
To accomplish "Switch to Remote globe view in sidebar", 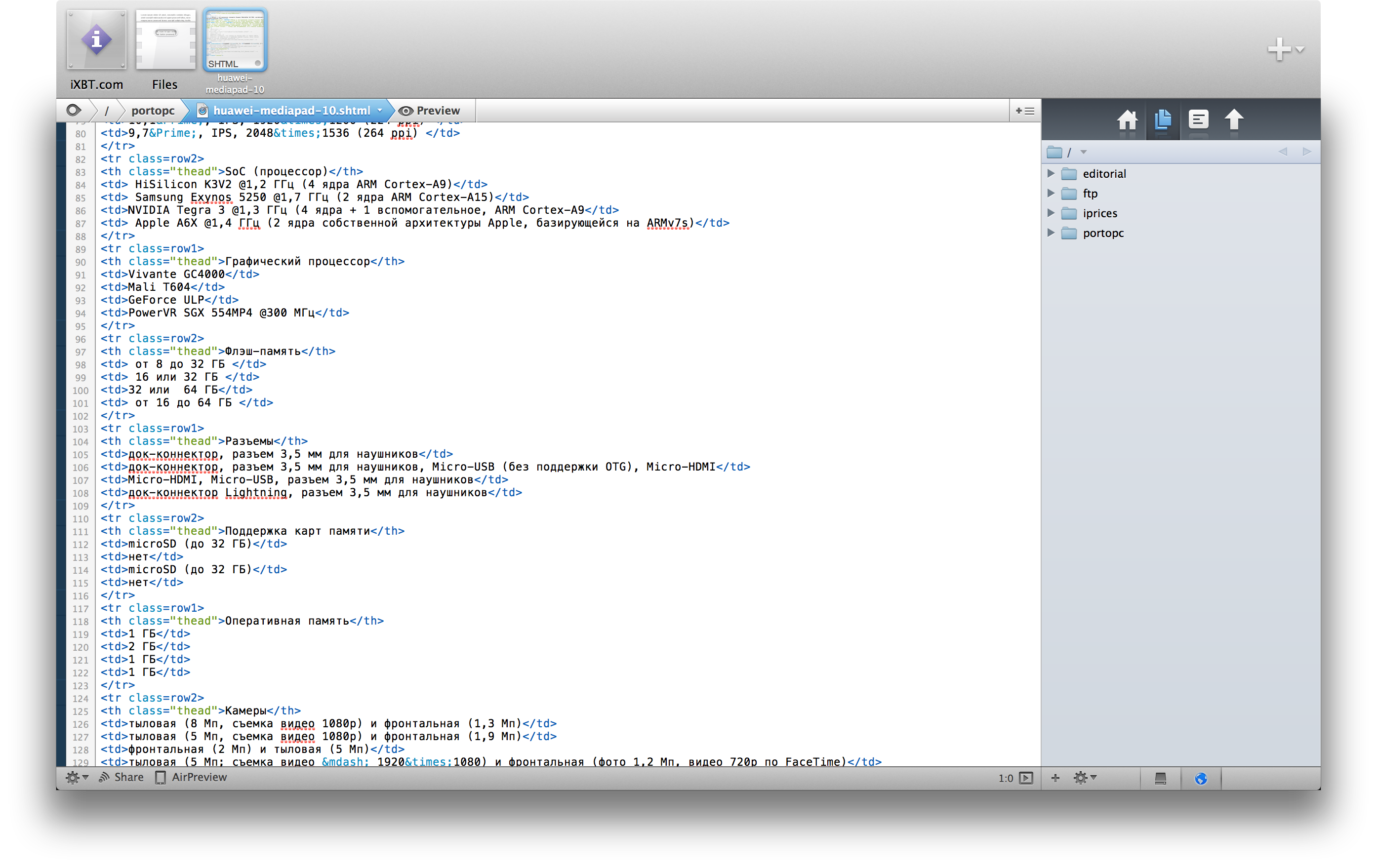I will pyautogui.click(x=1200, y=778).
